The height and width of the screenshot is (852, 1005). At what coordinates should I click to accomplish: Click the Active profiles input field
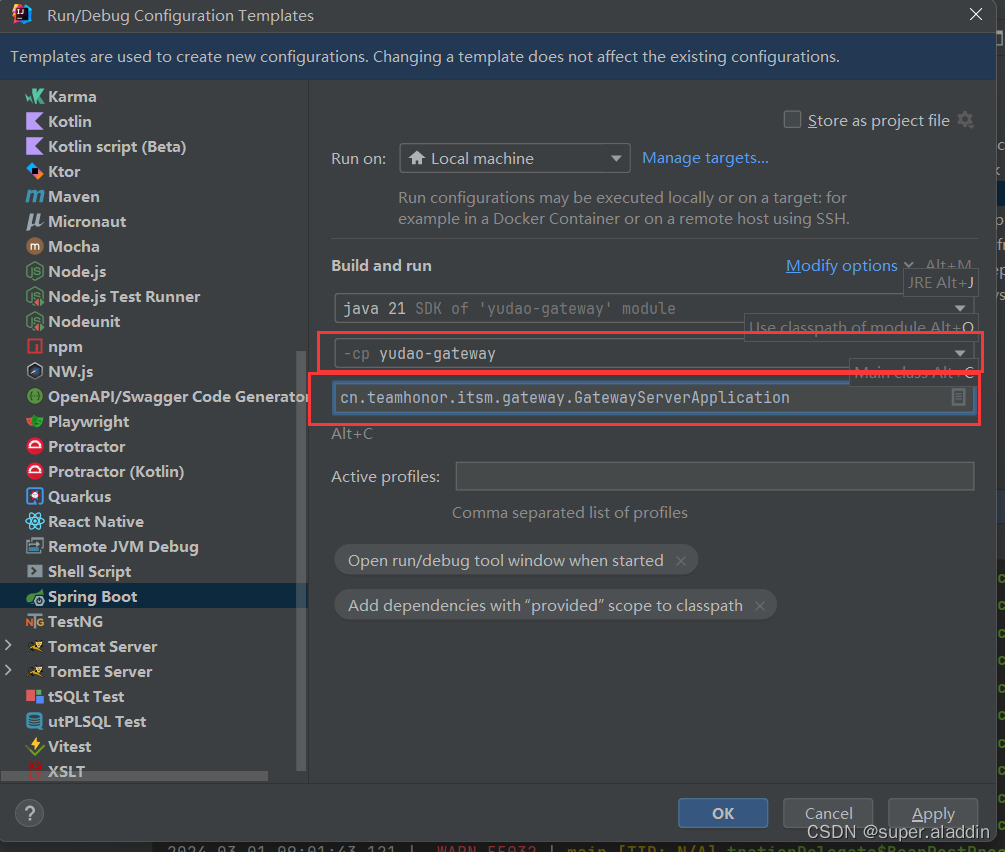click(x=715, y=476)
